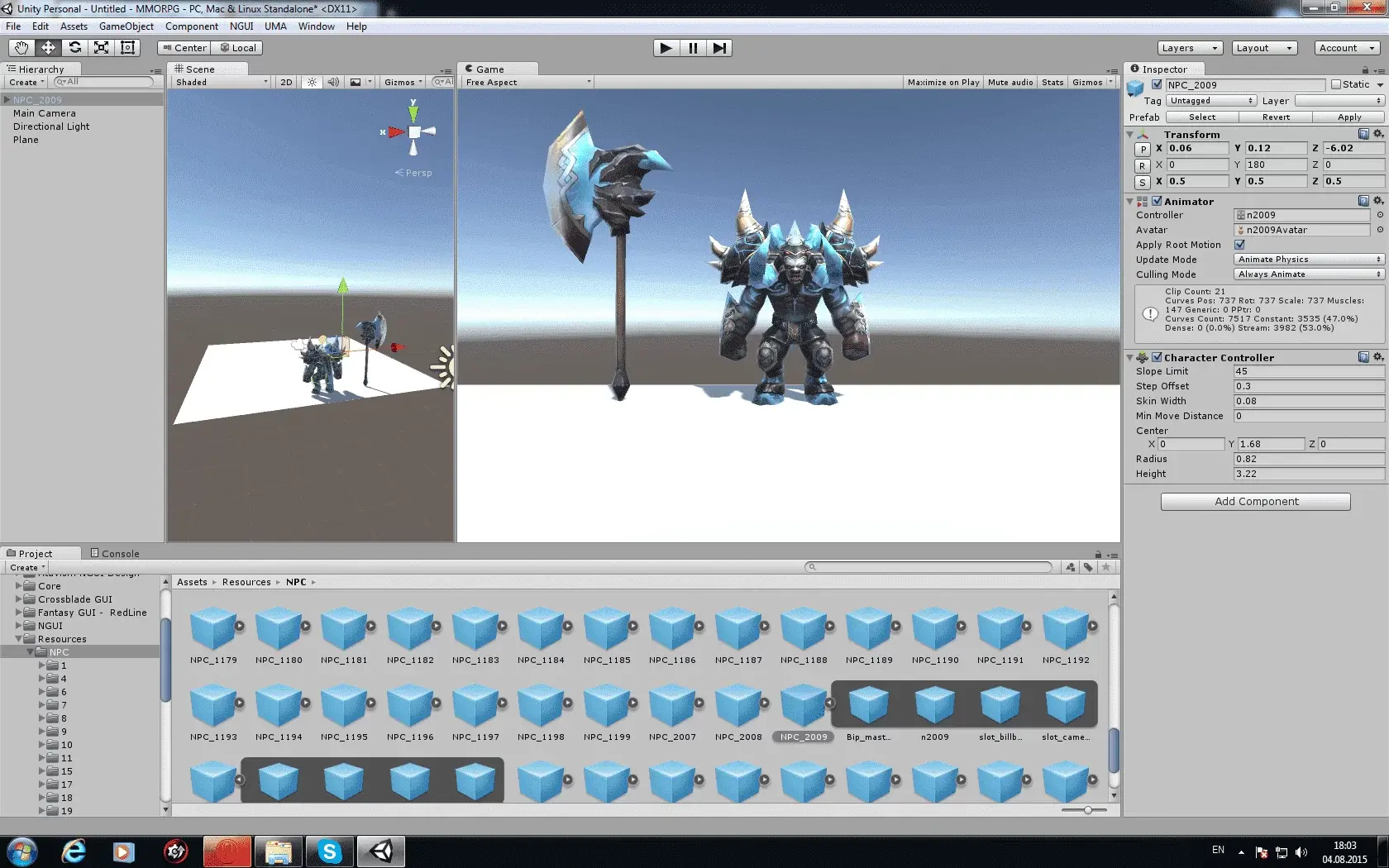Click the prefab Select button
This screenshot has height=868, width=1389.
[1202, 117]
